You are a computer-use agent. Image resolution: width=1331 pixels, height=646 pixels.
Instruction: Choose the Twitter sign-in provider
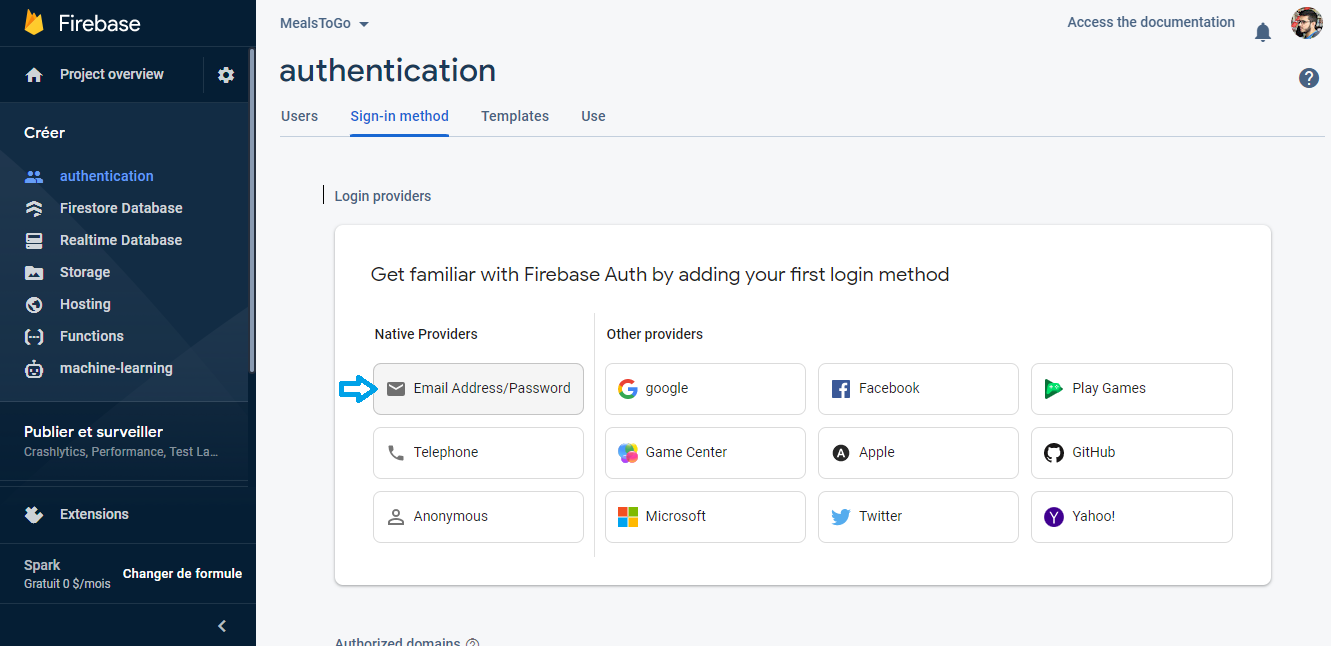[x=917, y=517]
